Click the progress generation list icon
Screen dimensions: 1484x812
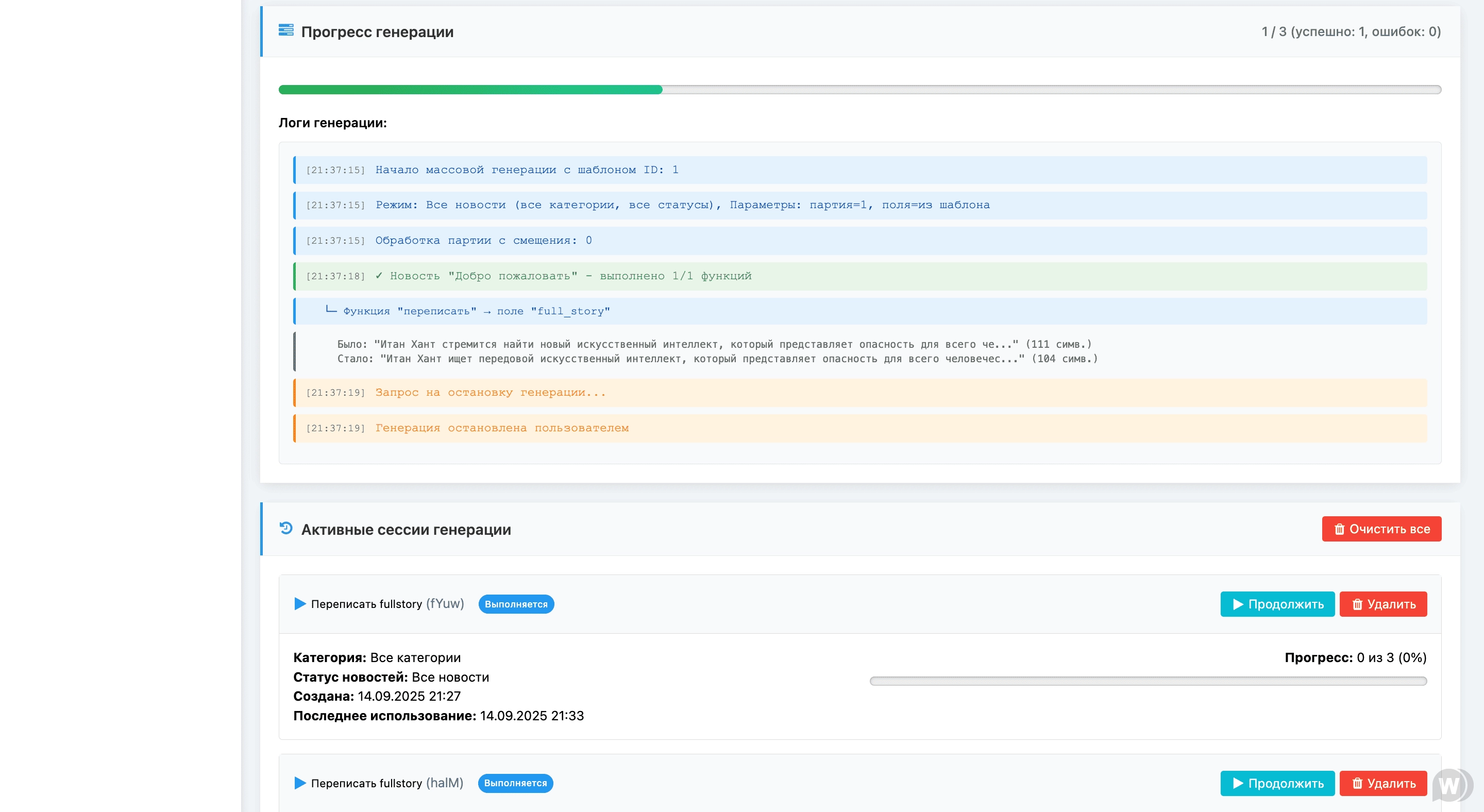coord(286,30)
